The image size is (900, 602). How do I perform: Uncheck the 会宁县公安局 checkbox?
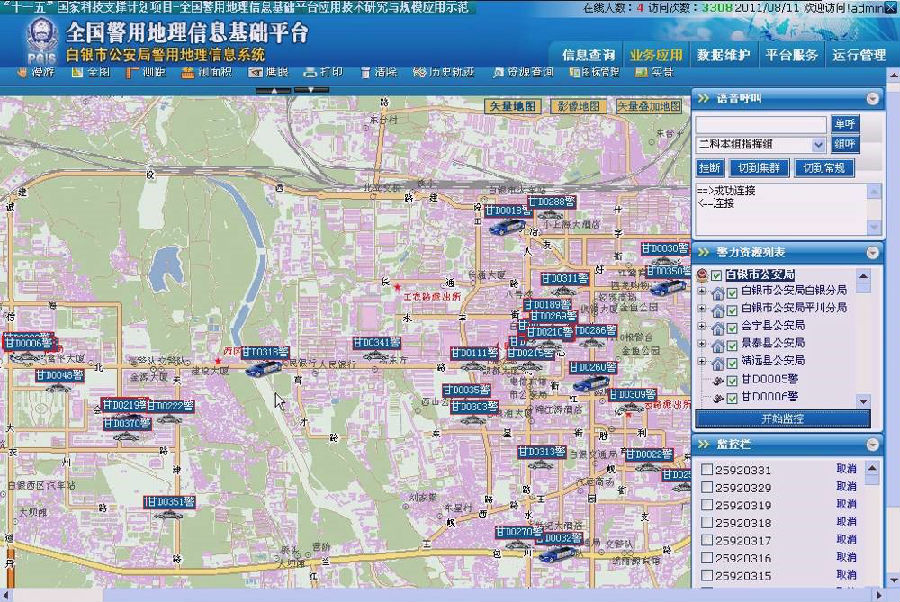[x=732, y=328]
